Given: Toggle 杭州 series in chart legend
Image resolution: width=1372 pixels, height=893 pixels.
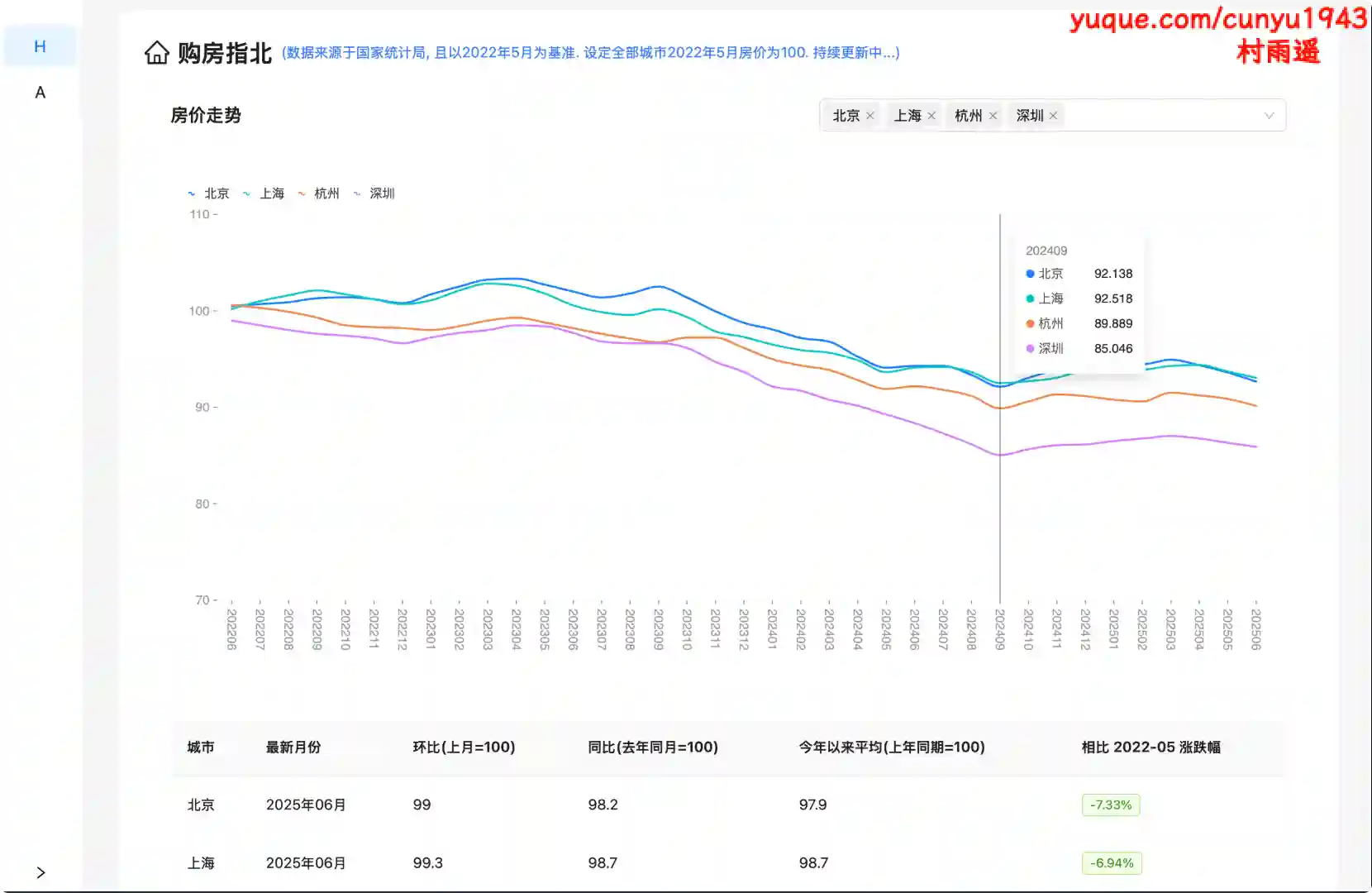Looking at the screenshot, I should pyautogui.click(x=318, y=193).
